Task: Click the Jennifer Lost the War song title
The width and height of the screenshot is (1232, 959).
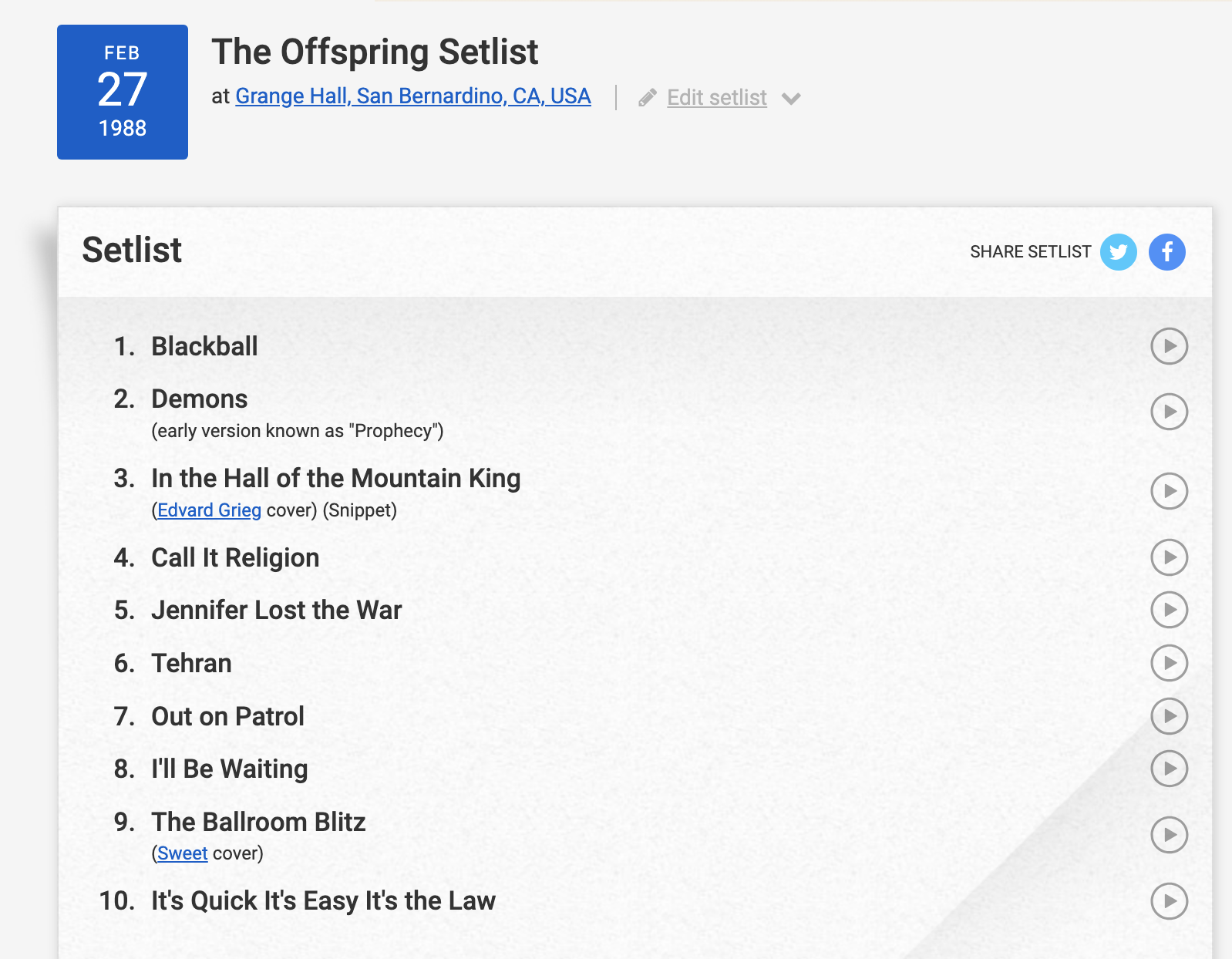Action: pyautogui.click(x=276, y=610)
